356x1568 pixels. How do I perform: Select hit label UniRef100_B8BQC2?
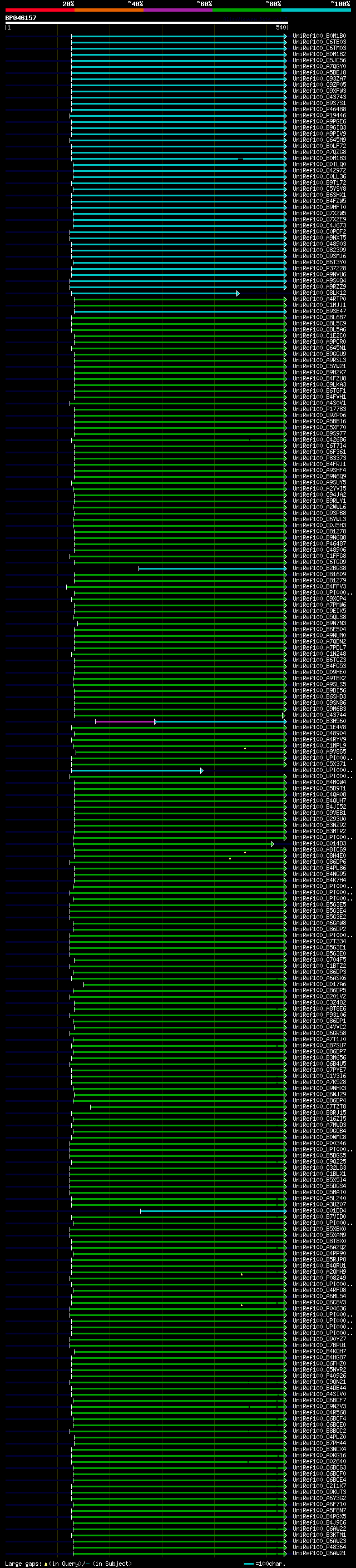[x=319, y=1432]
